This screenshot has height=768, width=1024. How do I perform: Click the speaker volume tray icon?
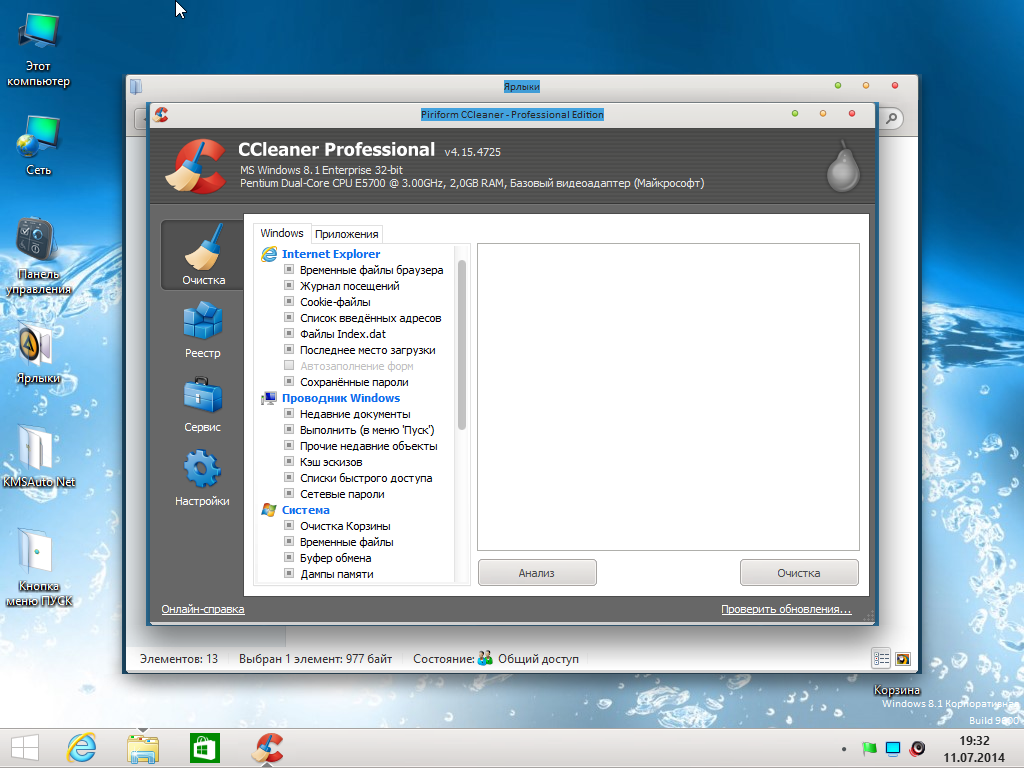[x=918, y=748]
